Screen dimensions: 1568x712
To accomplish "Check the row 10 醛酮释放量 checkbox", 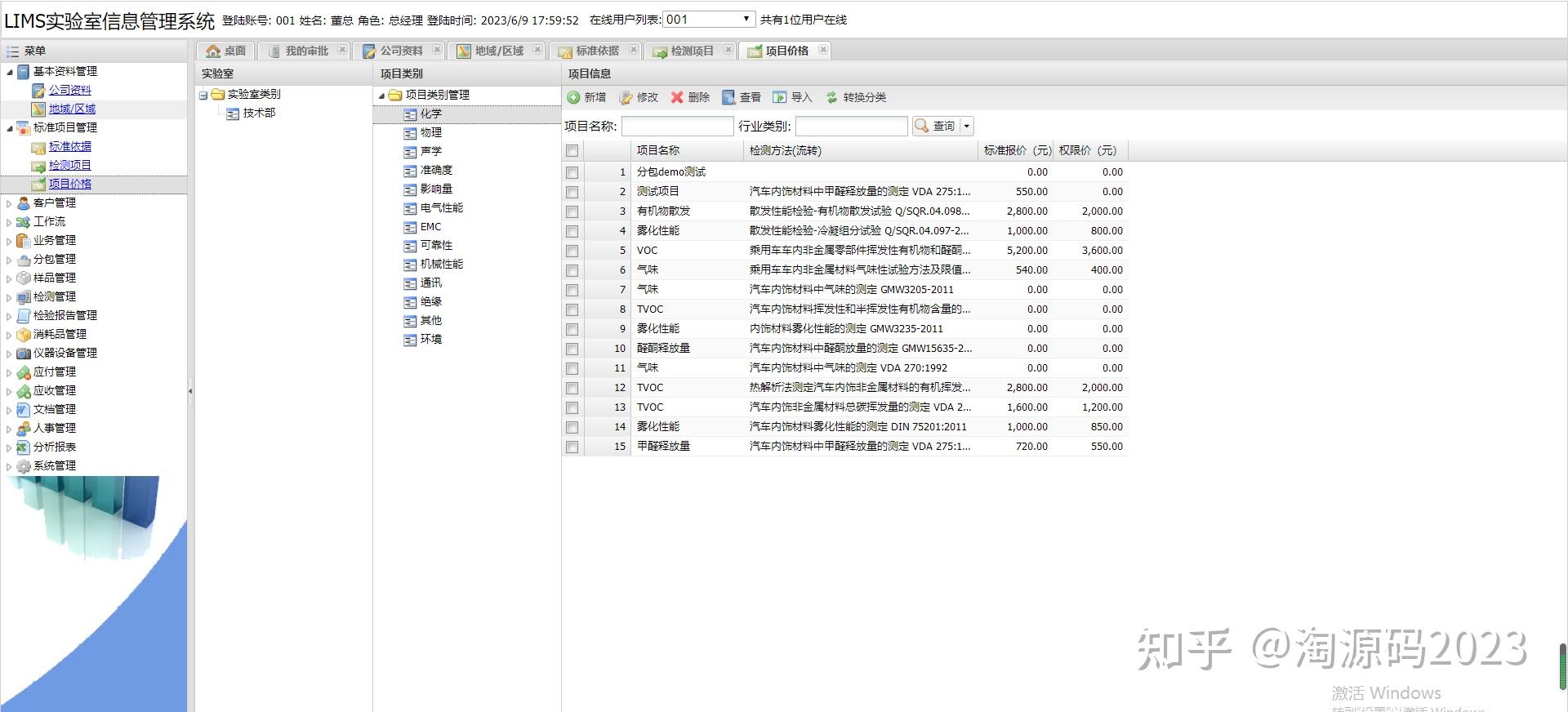I will pos(572,349).
